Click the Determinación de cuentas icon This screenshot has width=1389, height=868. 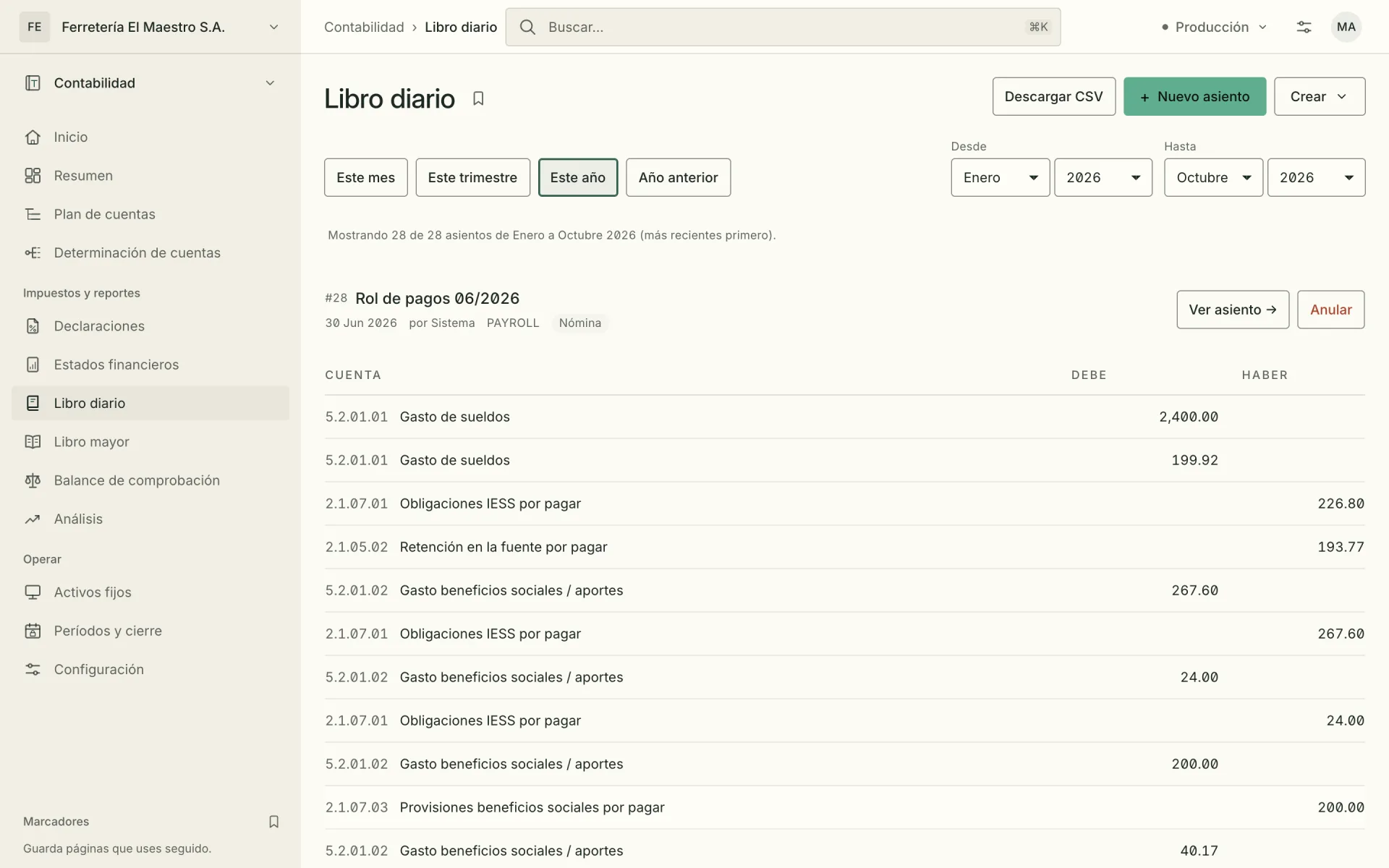click(x=33, y=252)
